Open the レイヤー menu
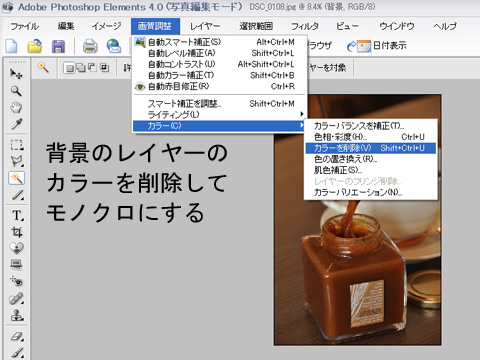This screenshot has width=480, height=360. click(205, 26)
